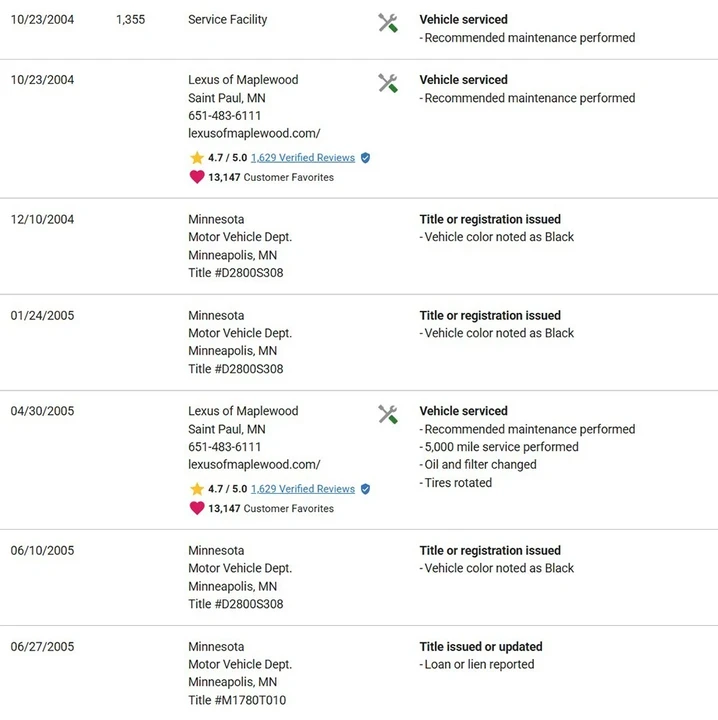718x720 pixels.
Task: Click lexusofmaplewood.com/ in the 10/23/2004 entry
Action: (254, 133)
